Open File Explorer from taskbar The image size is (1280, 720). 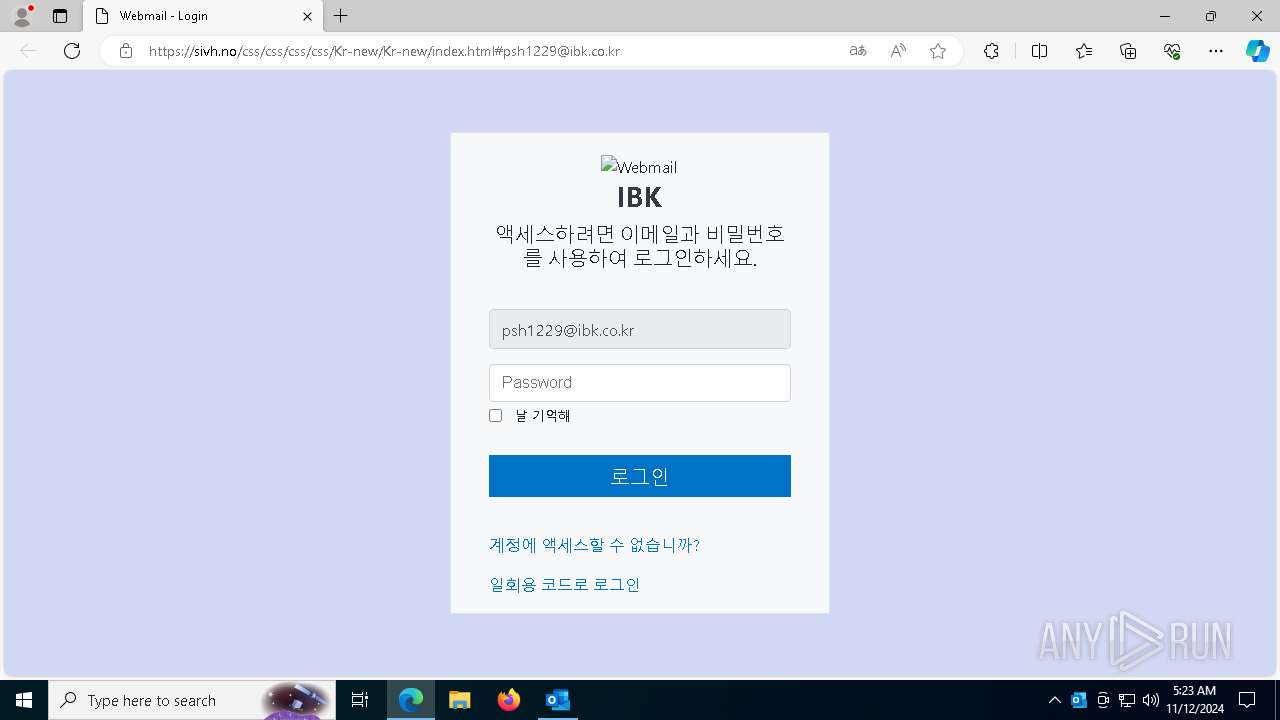click(460, 700)
